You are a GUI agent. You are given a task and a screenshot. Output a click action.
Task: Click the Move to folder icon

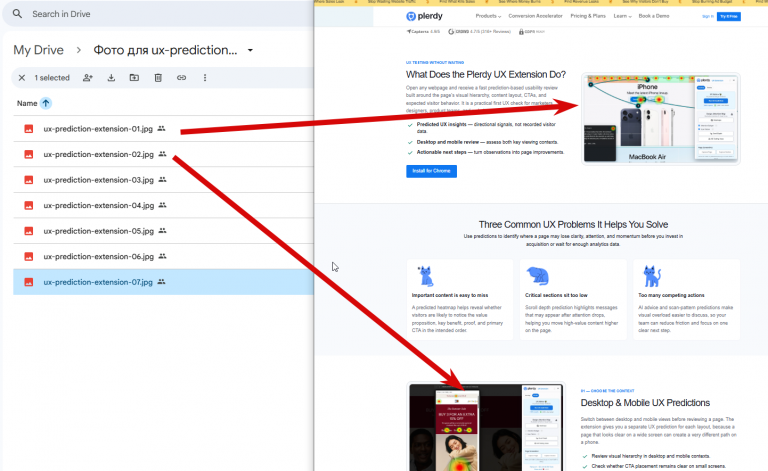click(134, 78)
